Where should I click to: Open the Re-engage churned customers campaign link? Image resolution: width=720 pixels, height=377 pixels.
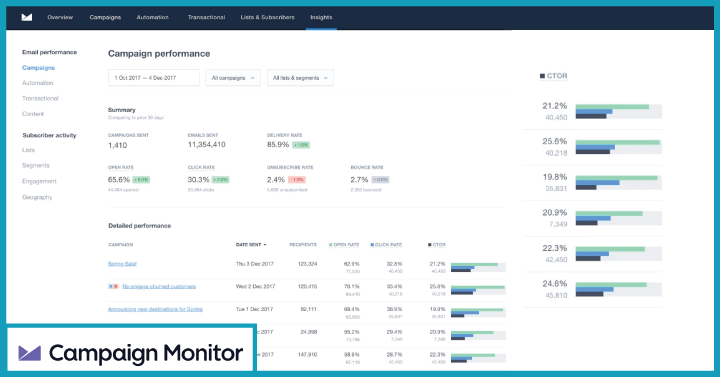[x=159, y=287]
